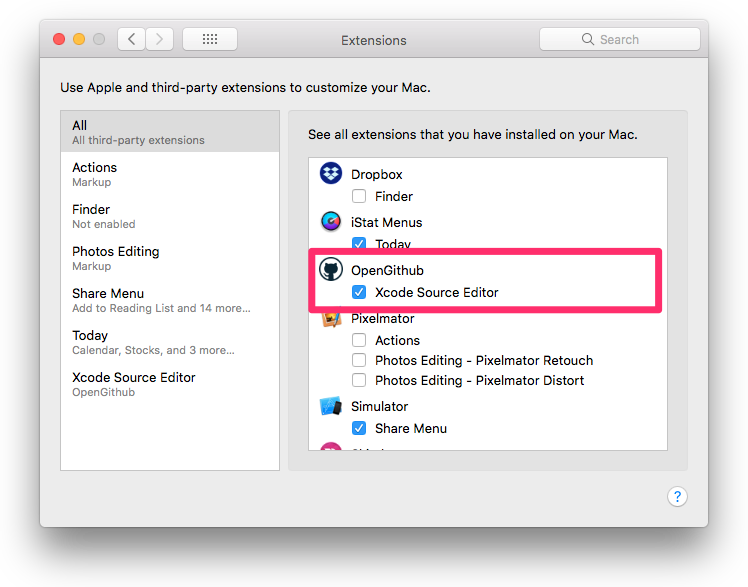Click 'Not enabled' text under Finder
The width and height of the screenshot is (748, 587).
point(104,224)
